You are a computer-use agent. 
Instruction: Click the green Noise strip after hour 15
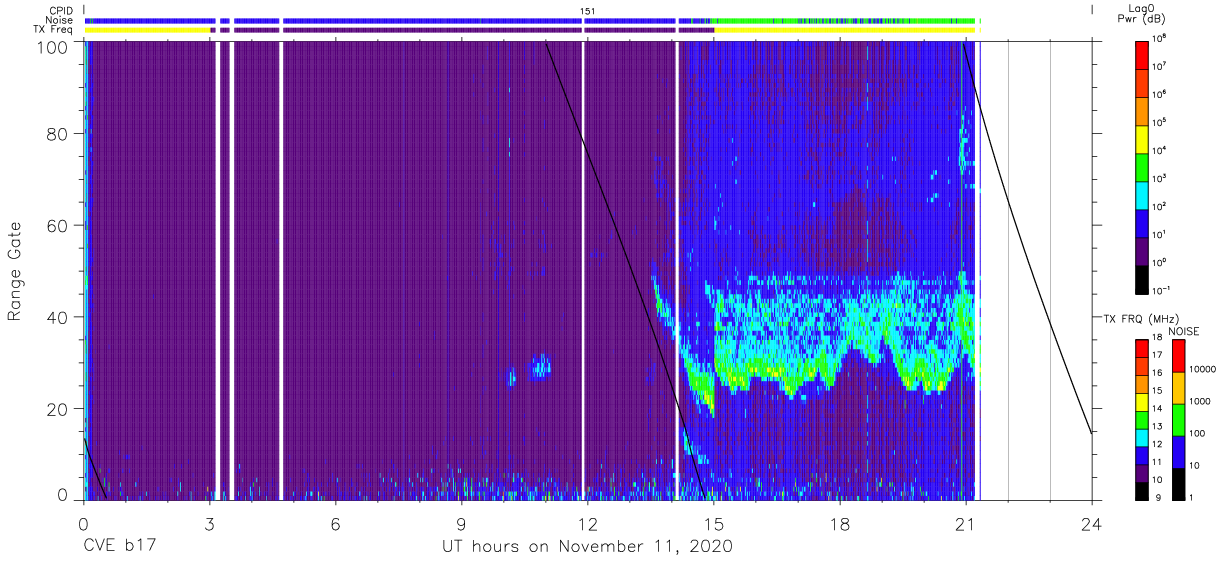click(846, 20)
